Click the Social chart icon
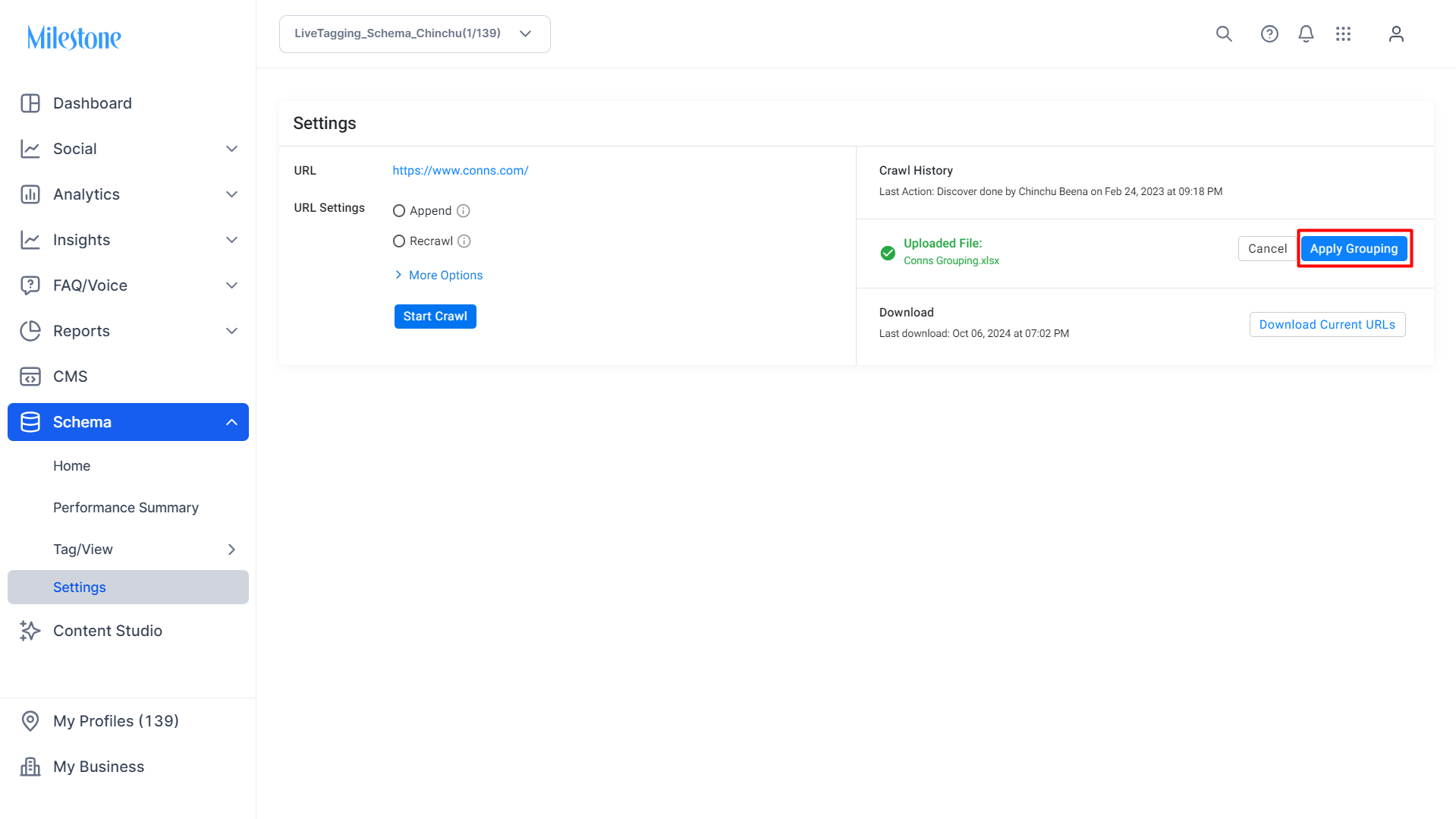 tap(30, 149)
